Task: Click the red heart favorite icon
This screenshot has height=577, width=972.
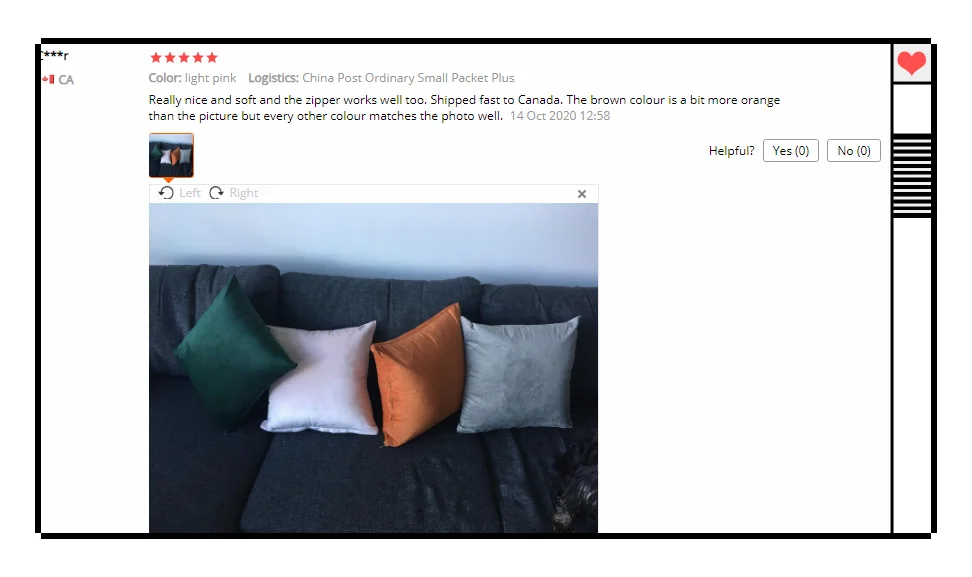Action: pos(911,63)
